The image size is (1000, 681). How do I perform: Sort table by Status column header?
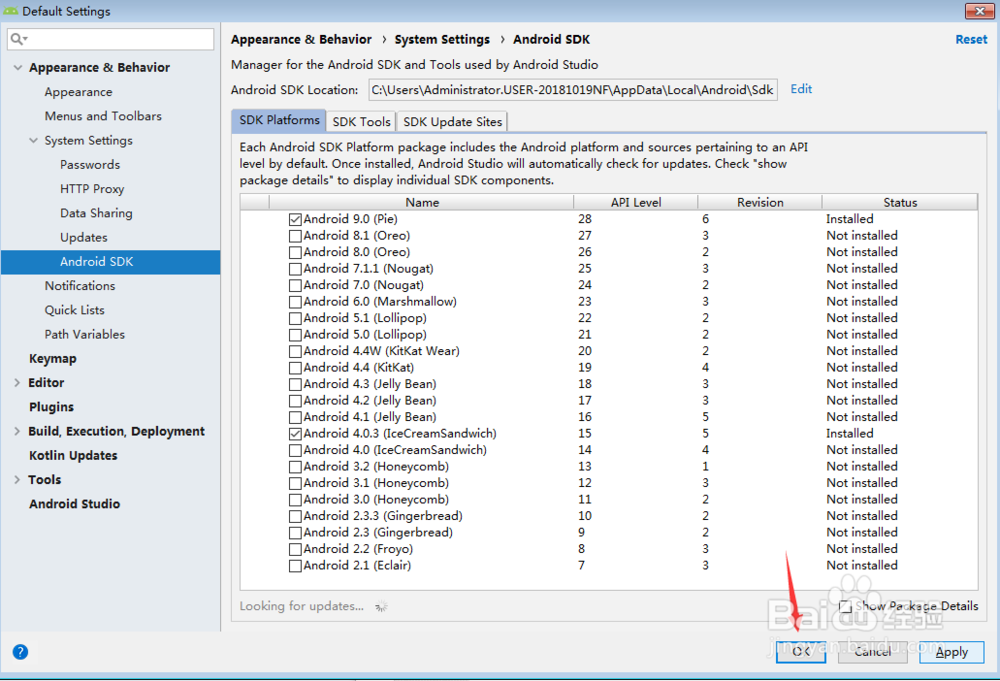click(900, 202)
